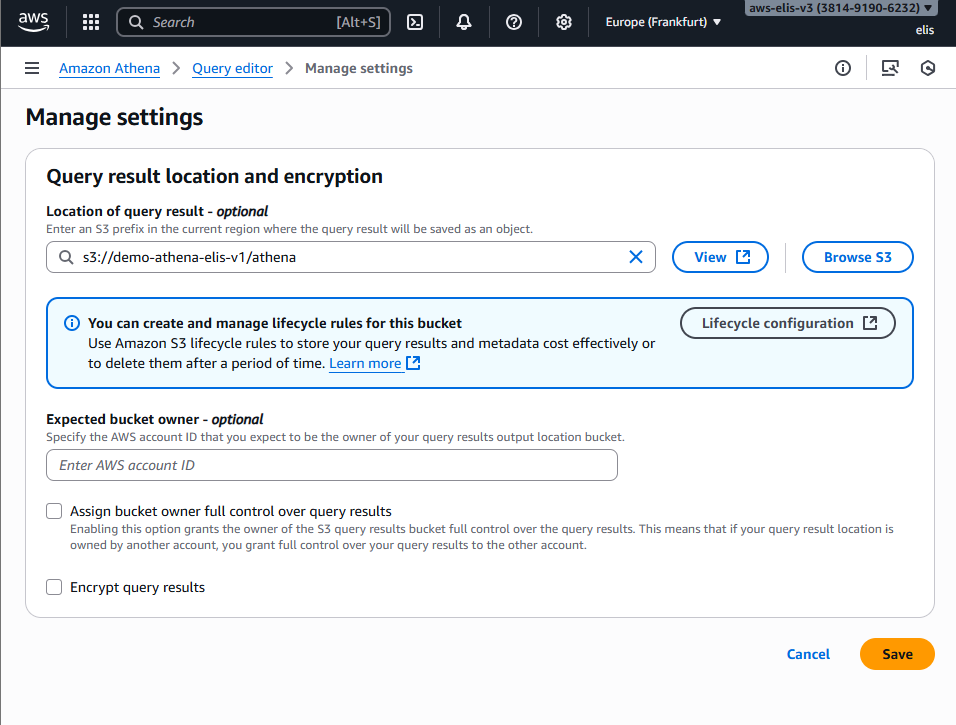956x725 pixels.
Task: Go to Amazon Athena breadcrumb
Action: point(109,68)
